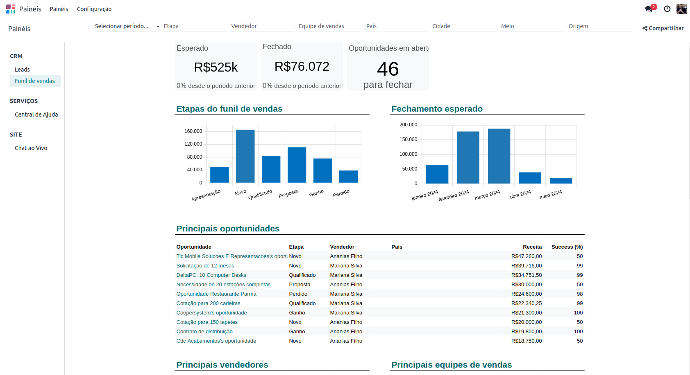Viewport: 690px width, 375px height.
Task: Open the Painéis menu item
Action: click(x=59, y=9)
